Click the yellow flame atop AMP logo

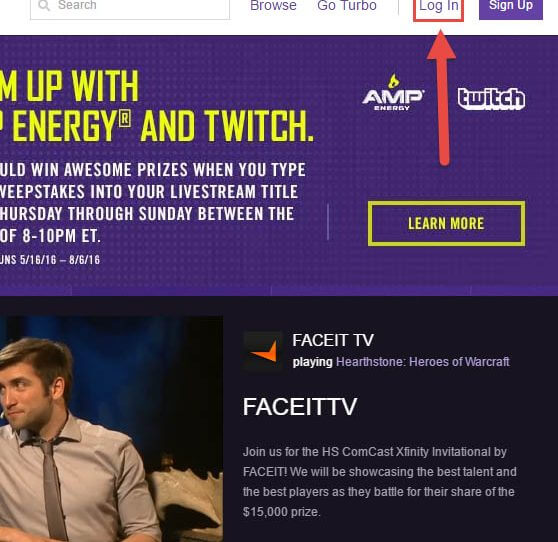pyautogui.click(x=393, y=81)
